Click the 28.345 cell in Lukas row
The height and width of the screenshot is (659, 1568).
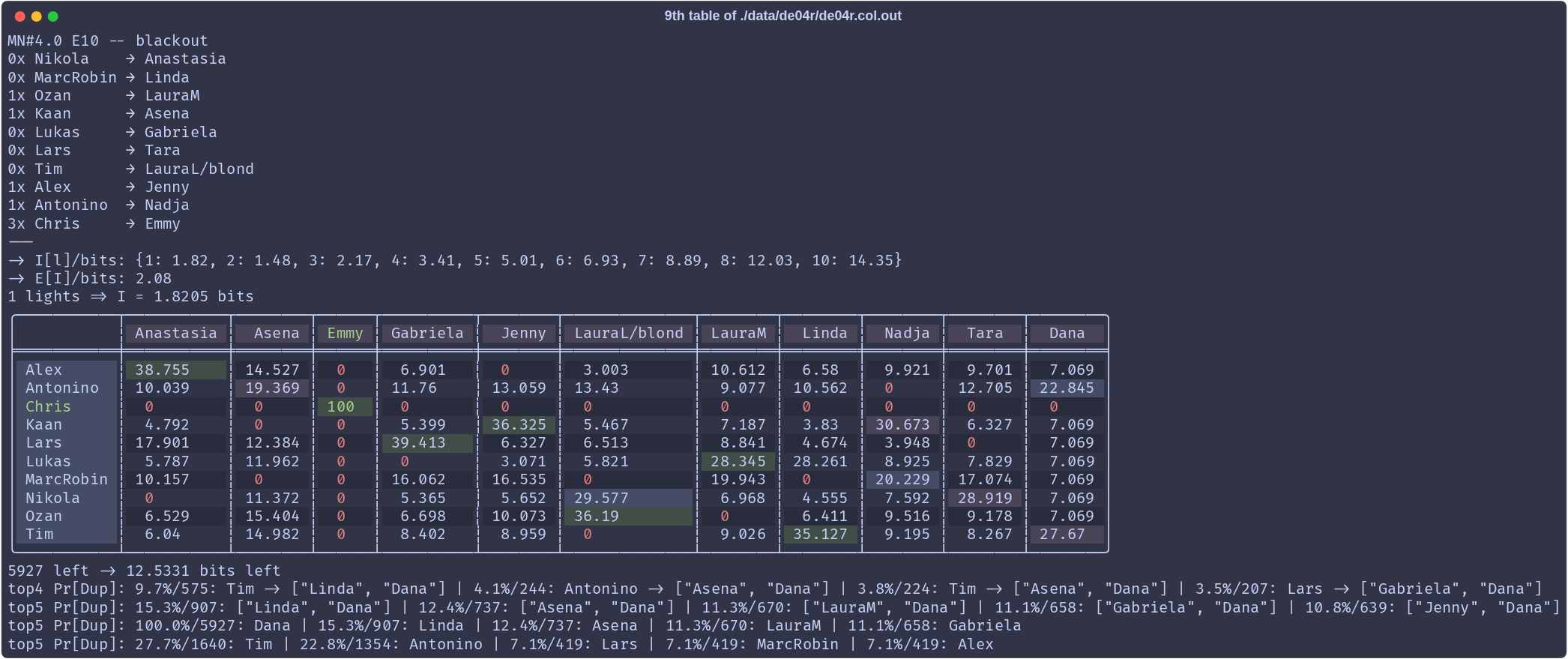pyautogui.click(x=738, y=461)
